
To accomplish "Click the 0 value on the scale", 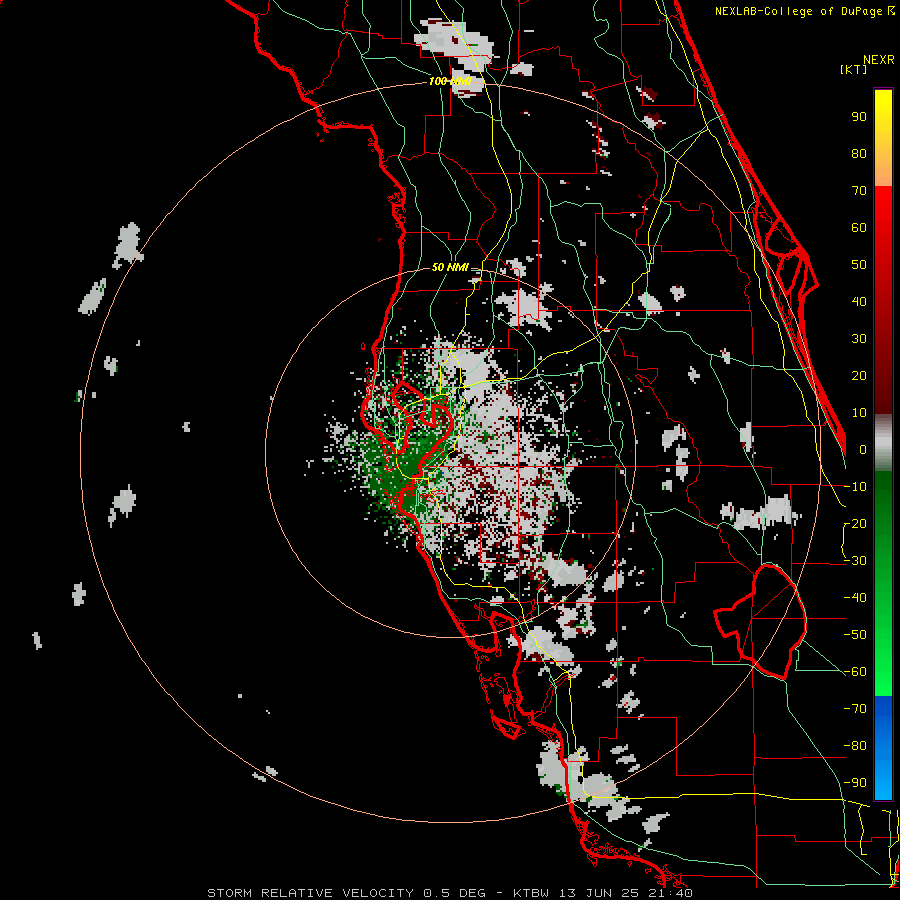I will pyautogui.click(x=863, y=450).
